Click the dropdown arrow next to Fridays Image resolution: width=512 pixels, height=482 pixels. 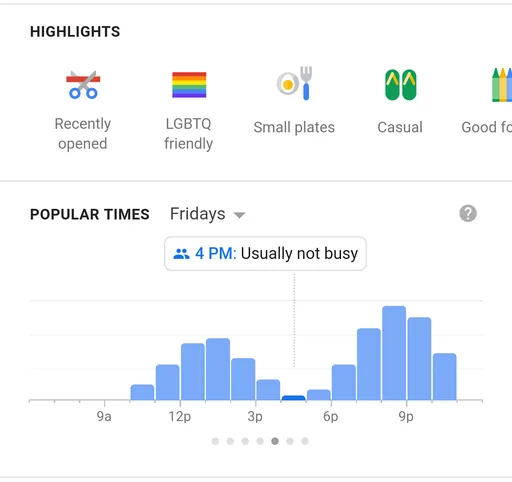point(239,215)
